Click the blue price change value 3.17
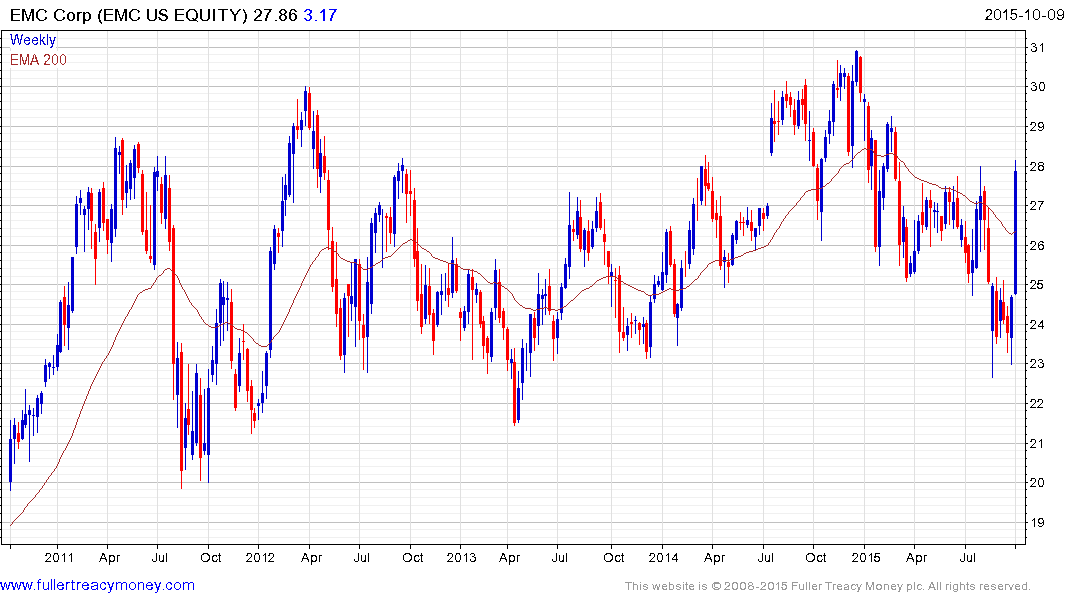Image resolution: width=1075 pixels, height=600 pixels. click(320, 15)
